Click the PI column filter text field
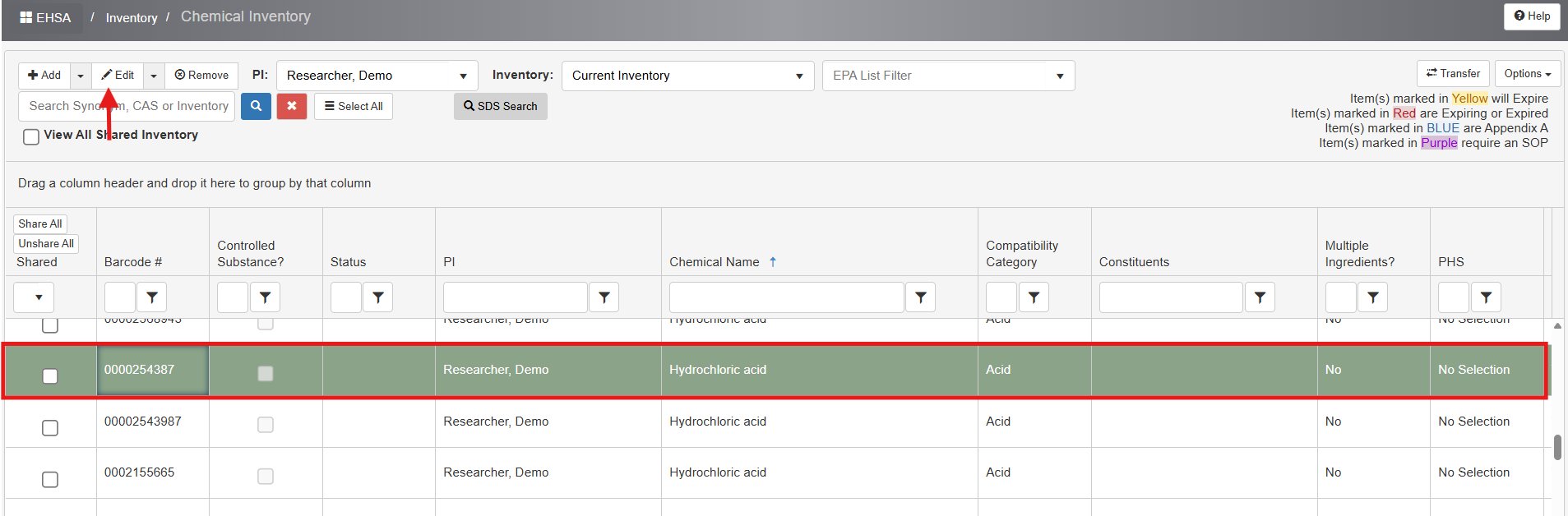 pos(516,297)
